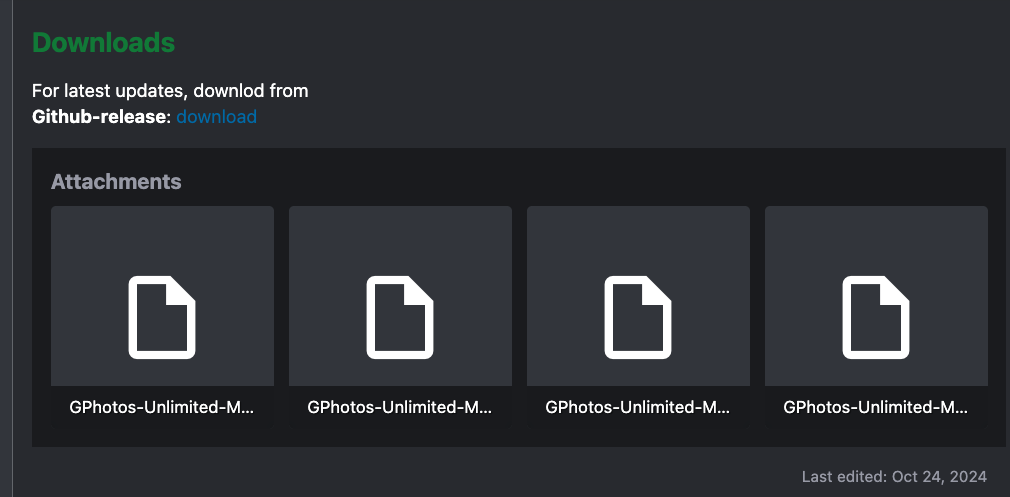Click the first attachment's file icon

(162, 316)
